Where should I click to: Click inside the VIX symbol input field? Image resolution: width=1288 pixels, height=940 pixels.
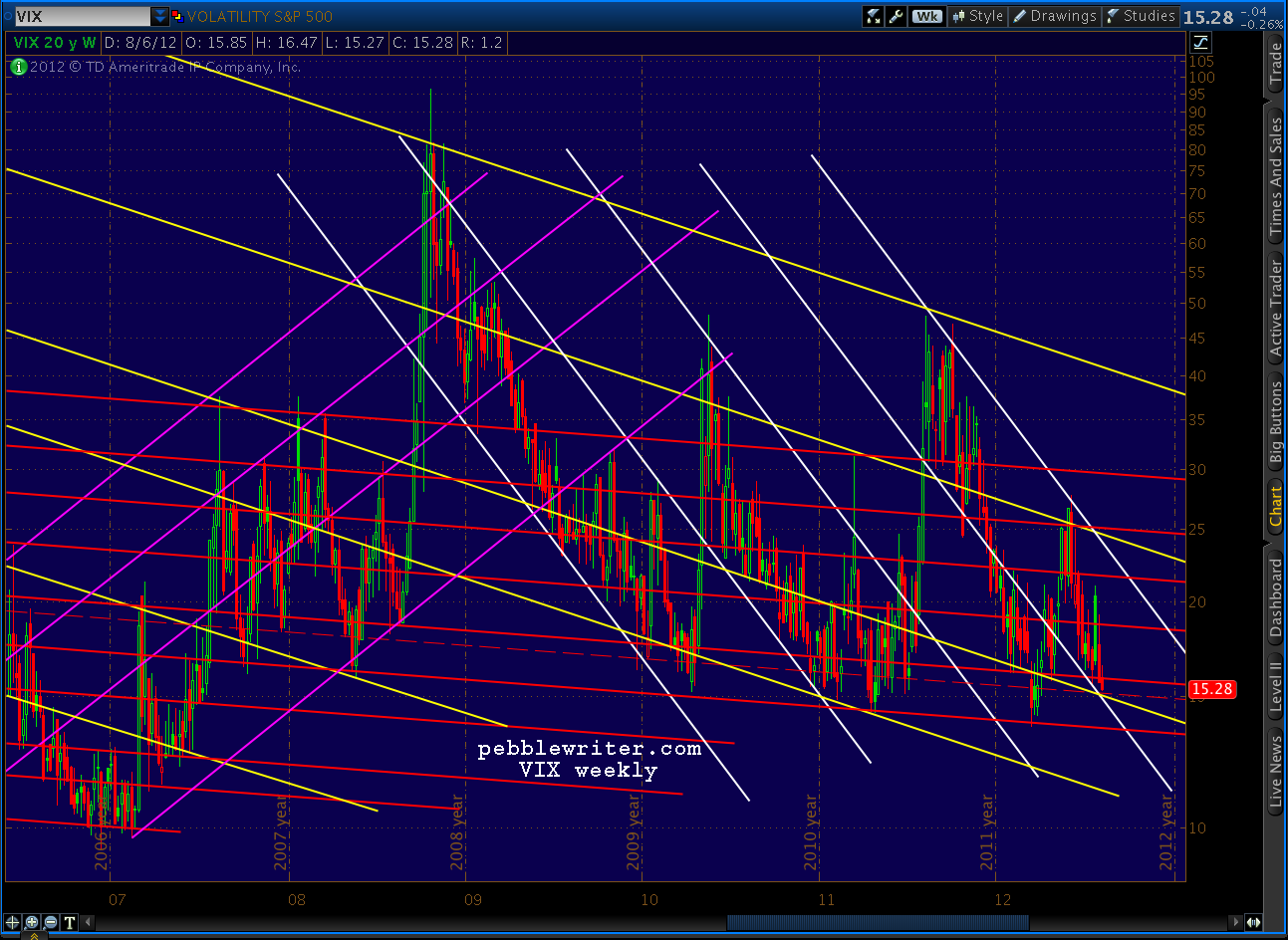coord(82,16)
